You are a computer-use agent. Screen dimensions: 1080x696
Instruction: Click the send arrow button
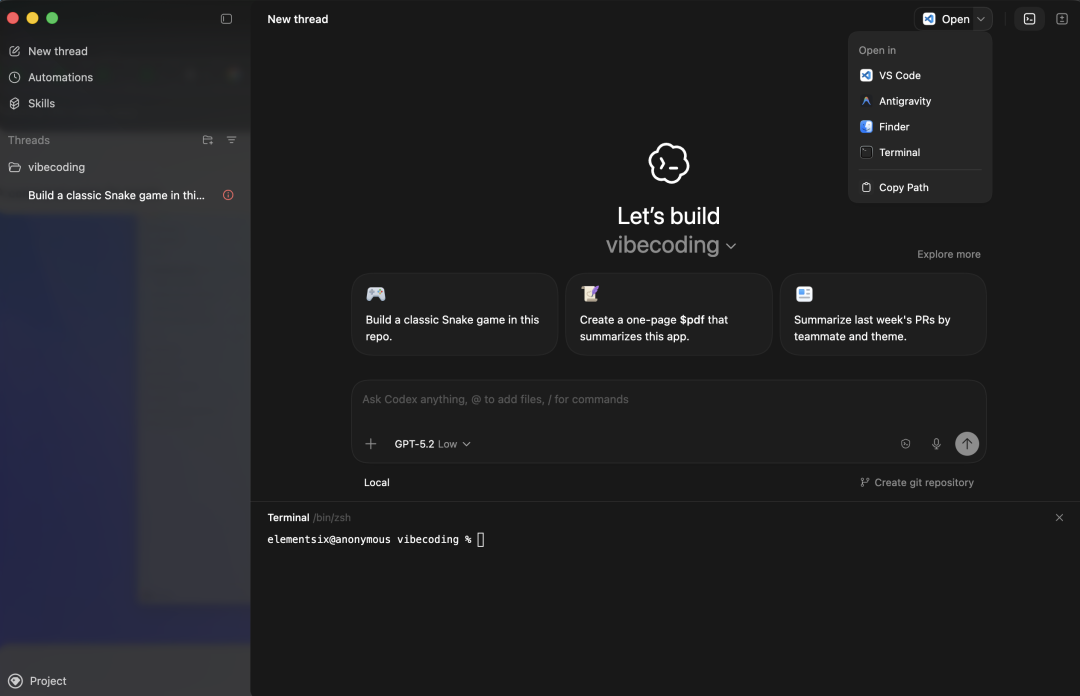point(967,444)
